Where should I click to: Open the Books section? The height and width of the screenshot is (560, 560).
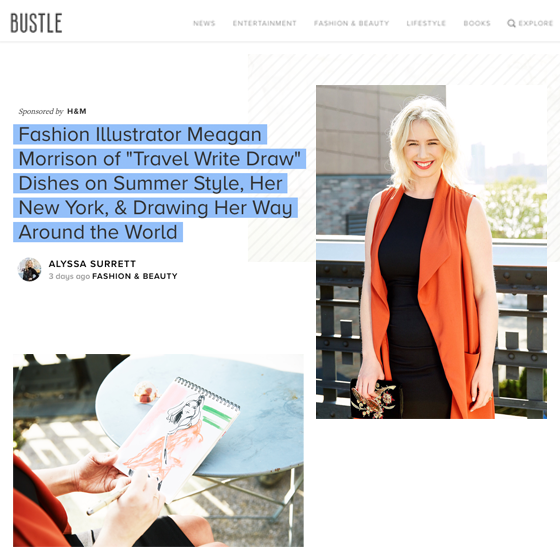click(477, 23)
